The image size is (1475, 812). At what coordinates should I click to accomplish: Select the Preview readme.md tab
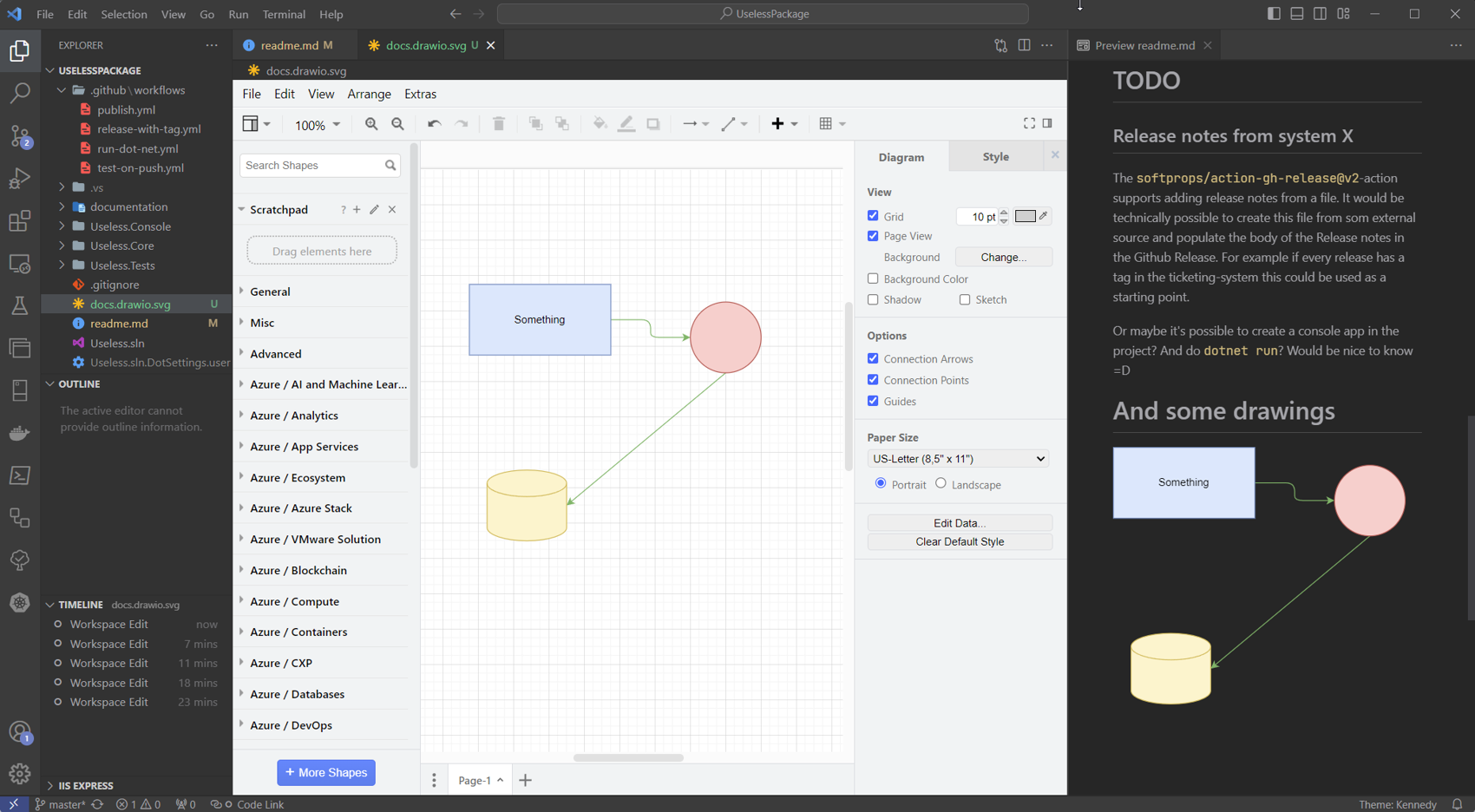tap(1144, 45)
